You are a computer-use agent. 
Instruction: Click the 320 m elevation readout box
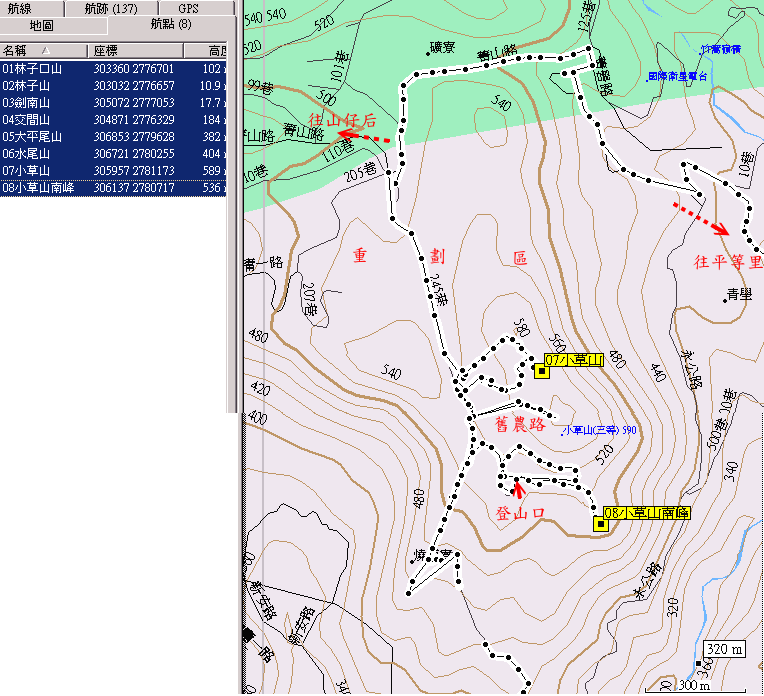[726, 649]
